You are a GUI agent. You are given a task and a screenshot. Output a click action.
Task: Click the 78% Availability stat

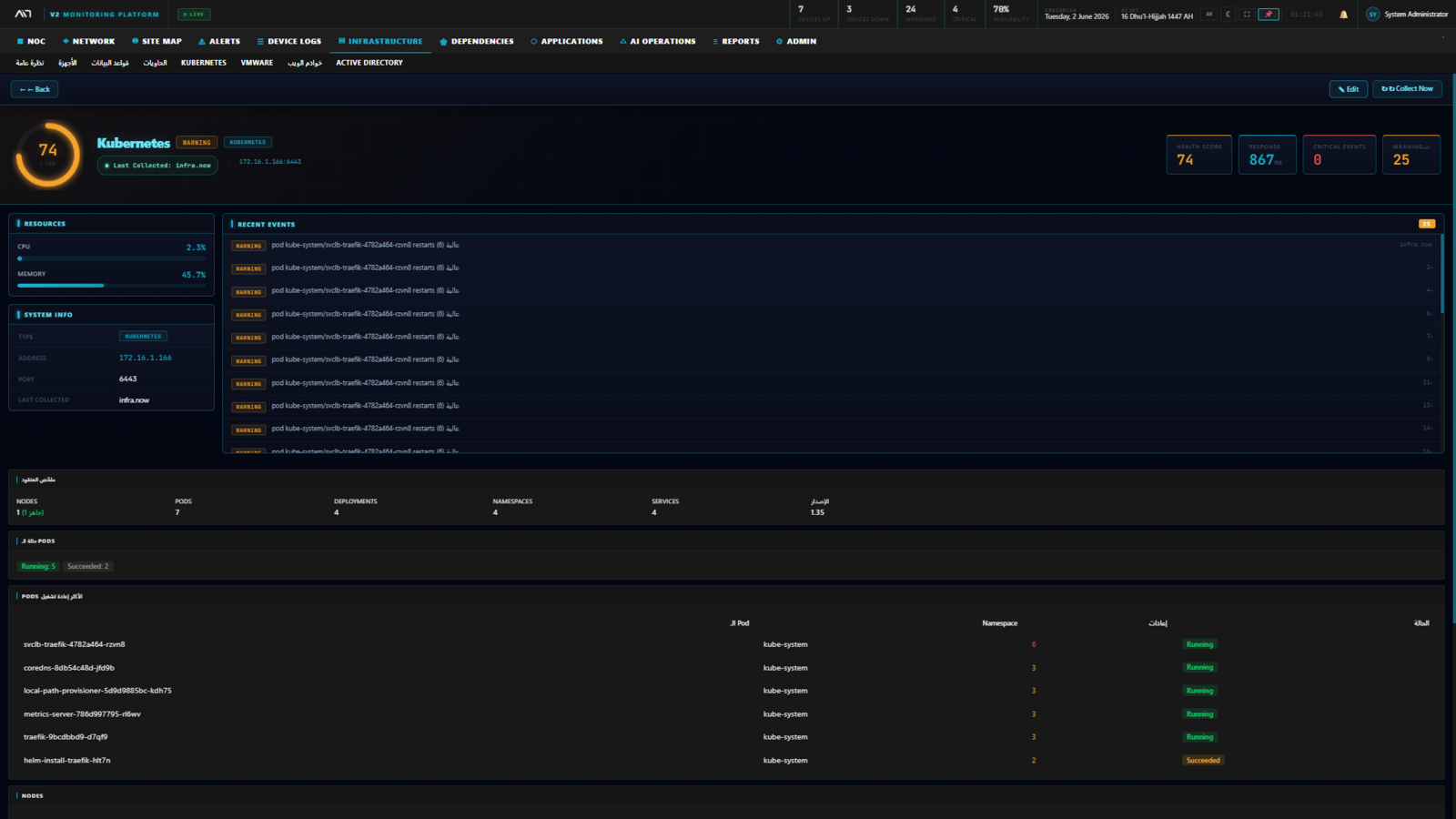click(x=1010, y=14)
